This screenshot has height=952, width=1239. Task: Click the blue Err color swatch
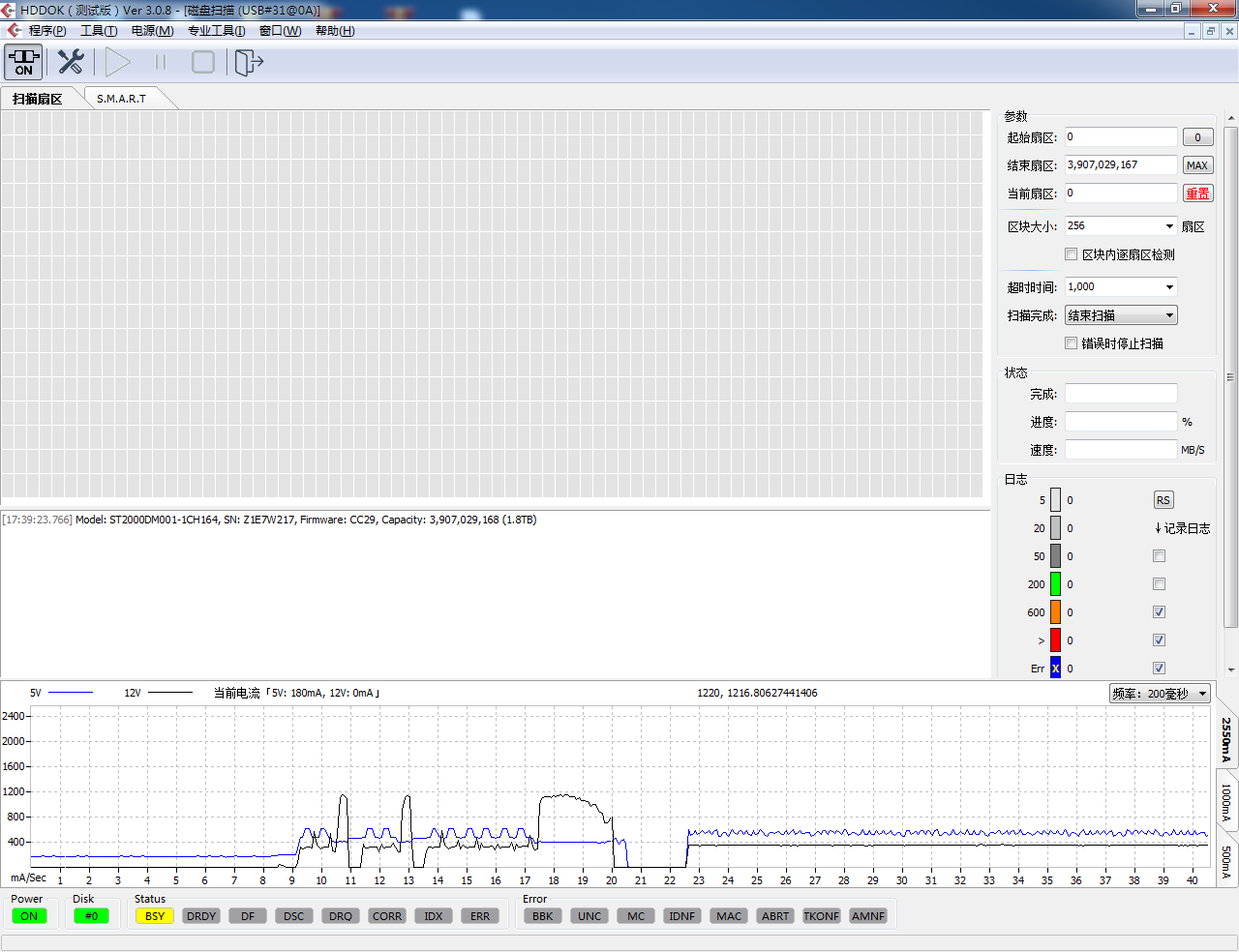click(x=1055, y=669)
